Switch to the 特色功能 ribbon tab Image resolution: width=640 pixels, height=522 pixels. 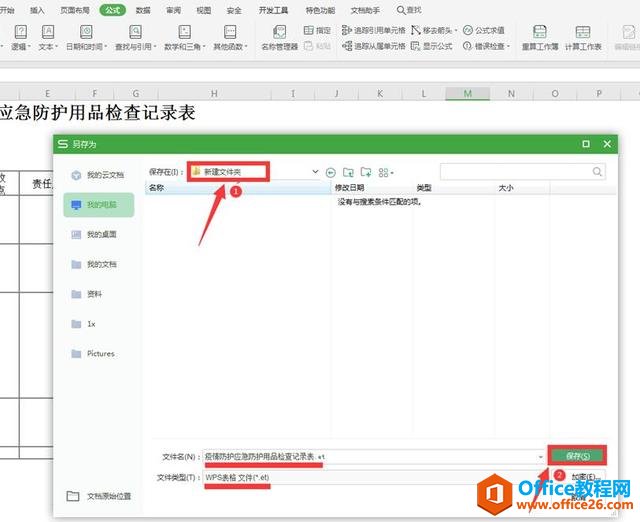[320, 10]
